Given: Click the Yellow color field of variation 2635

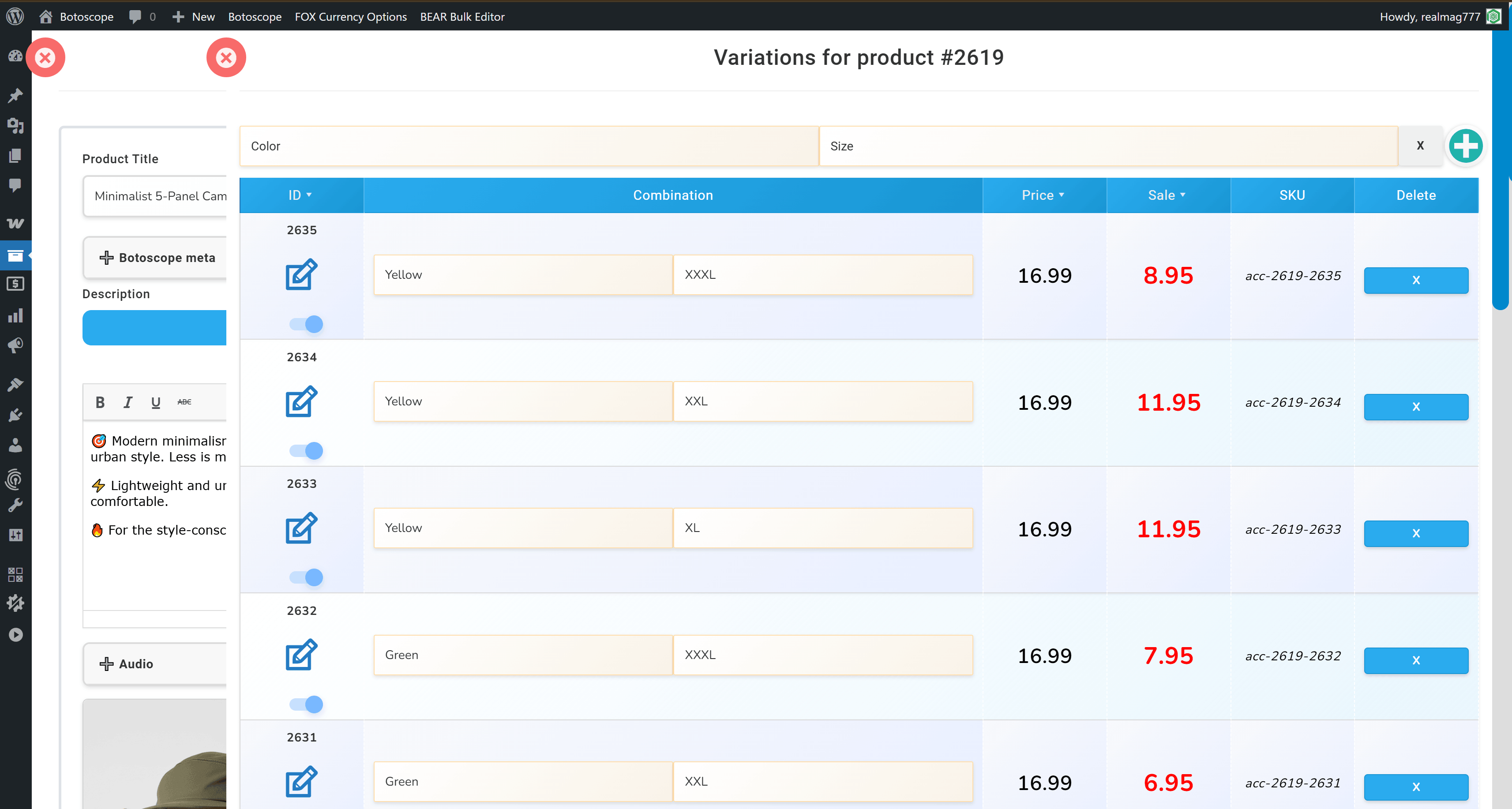Looking at the screenshot, I should (x=522, y=274).
